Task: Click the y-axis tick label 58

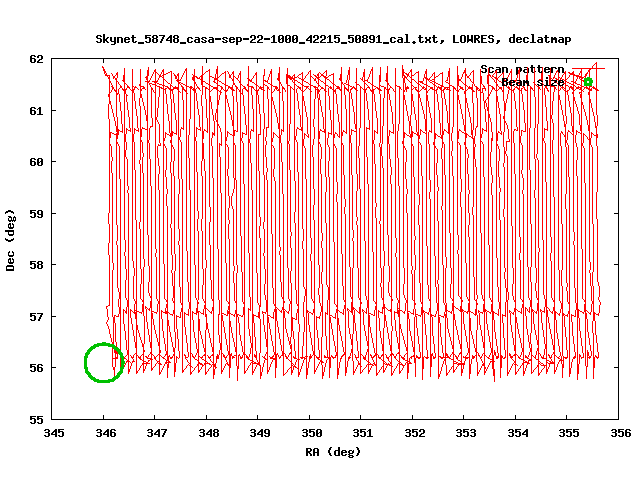Action: coord(36,265)
